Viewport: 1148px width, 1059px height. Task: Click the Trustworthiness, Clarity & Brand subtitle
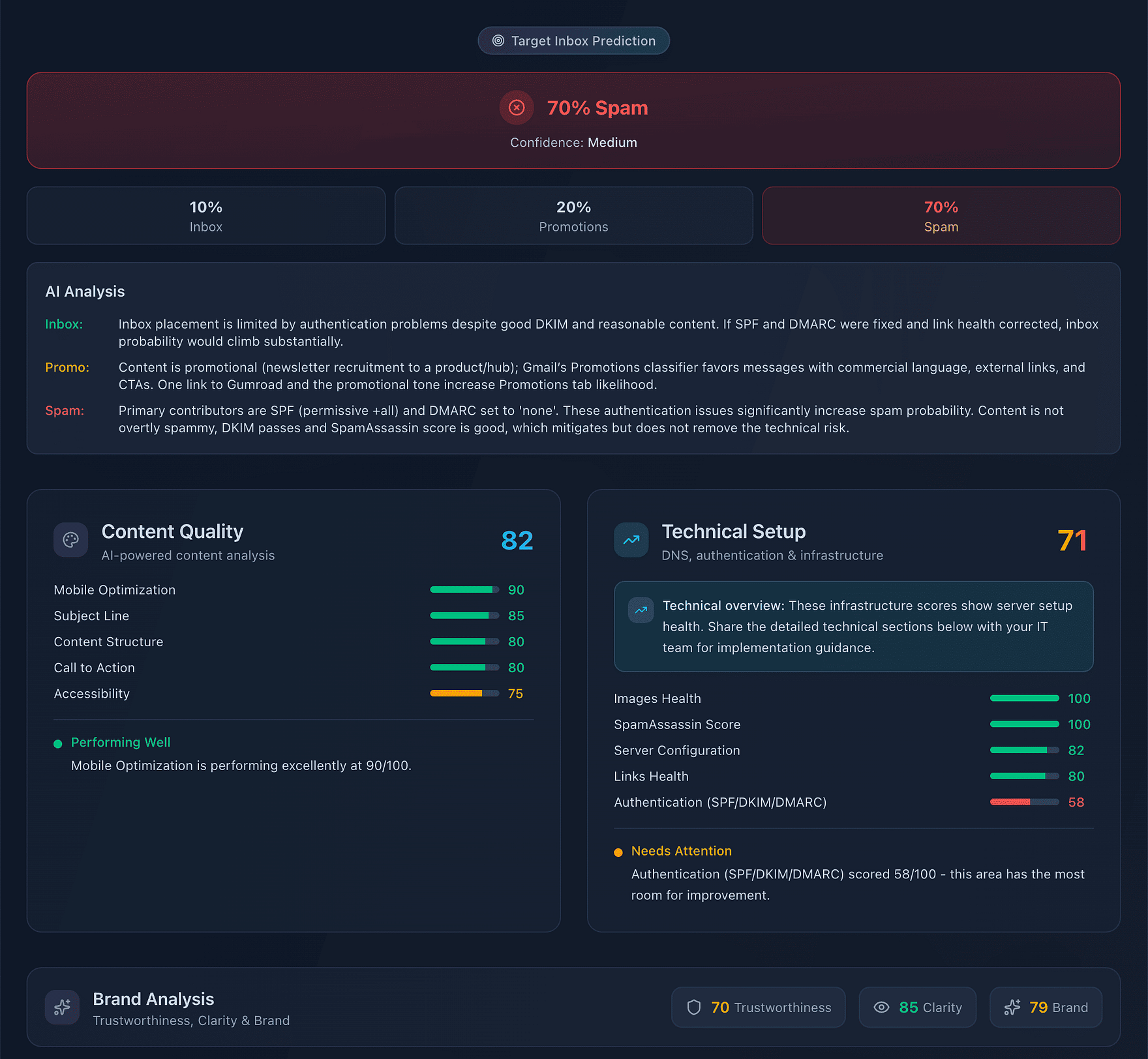pos(191,1021)
